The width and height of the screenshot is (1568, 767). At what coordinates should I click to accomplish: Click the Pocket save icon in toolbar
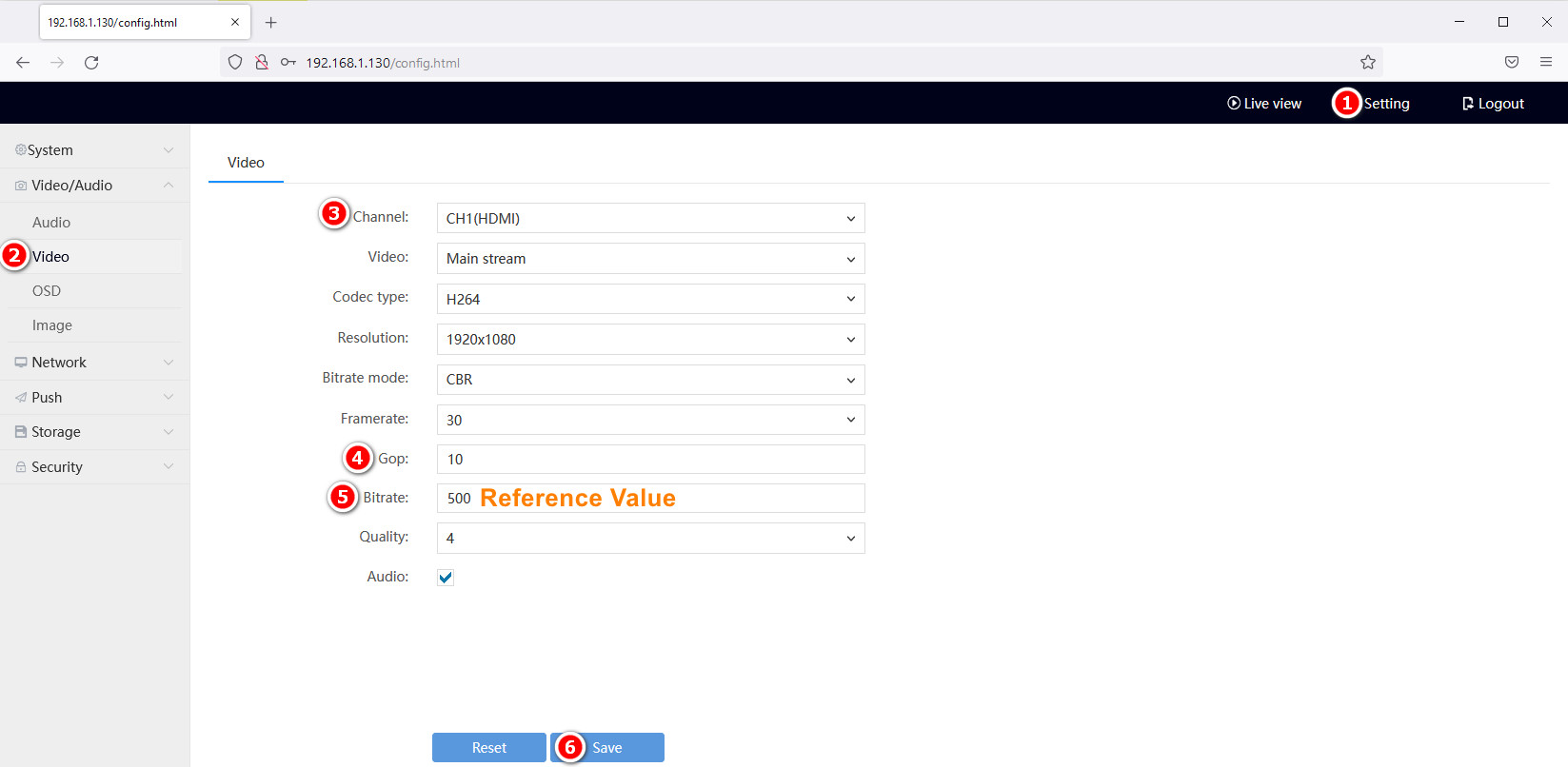(x=1511, y=63)
